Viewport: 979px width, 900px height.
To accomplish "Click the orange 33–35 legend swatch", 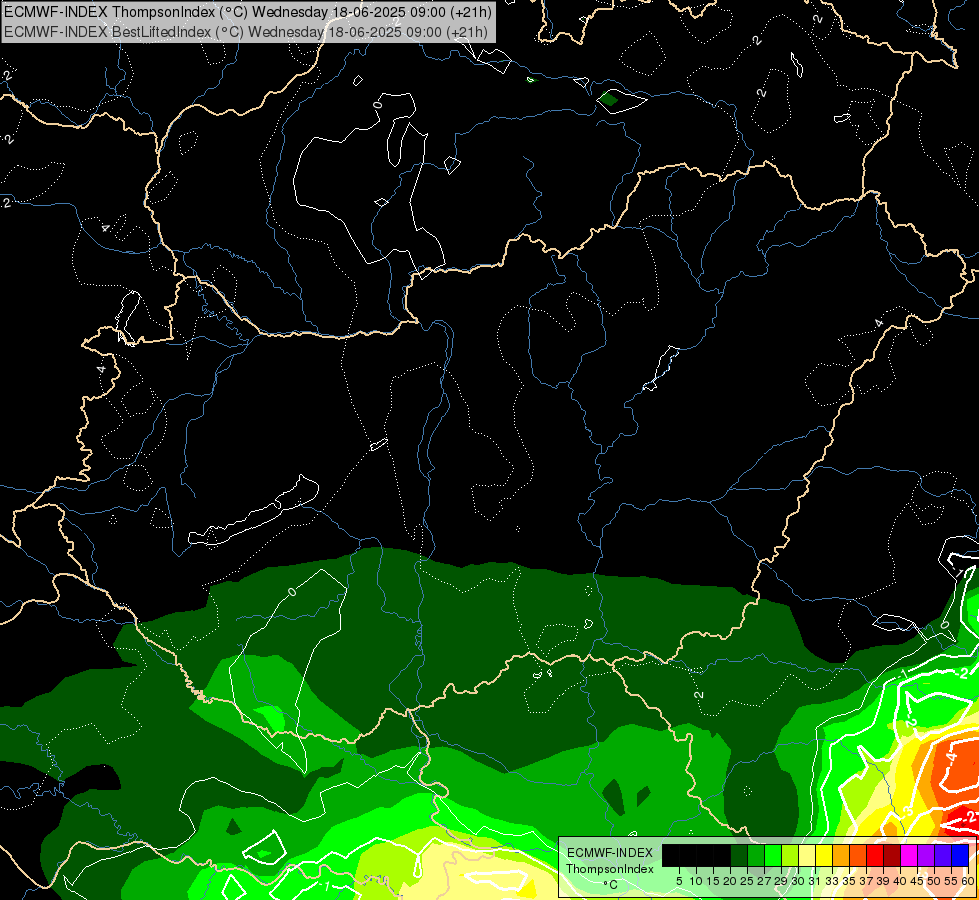I will tap(841, 855).
